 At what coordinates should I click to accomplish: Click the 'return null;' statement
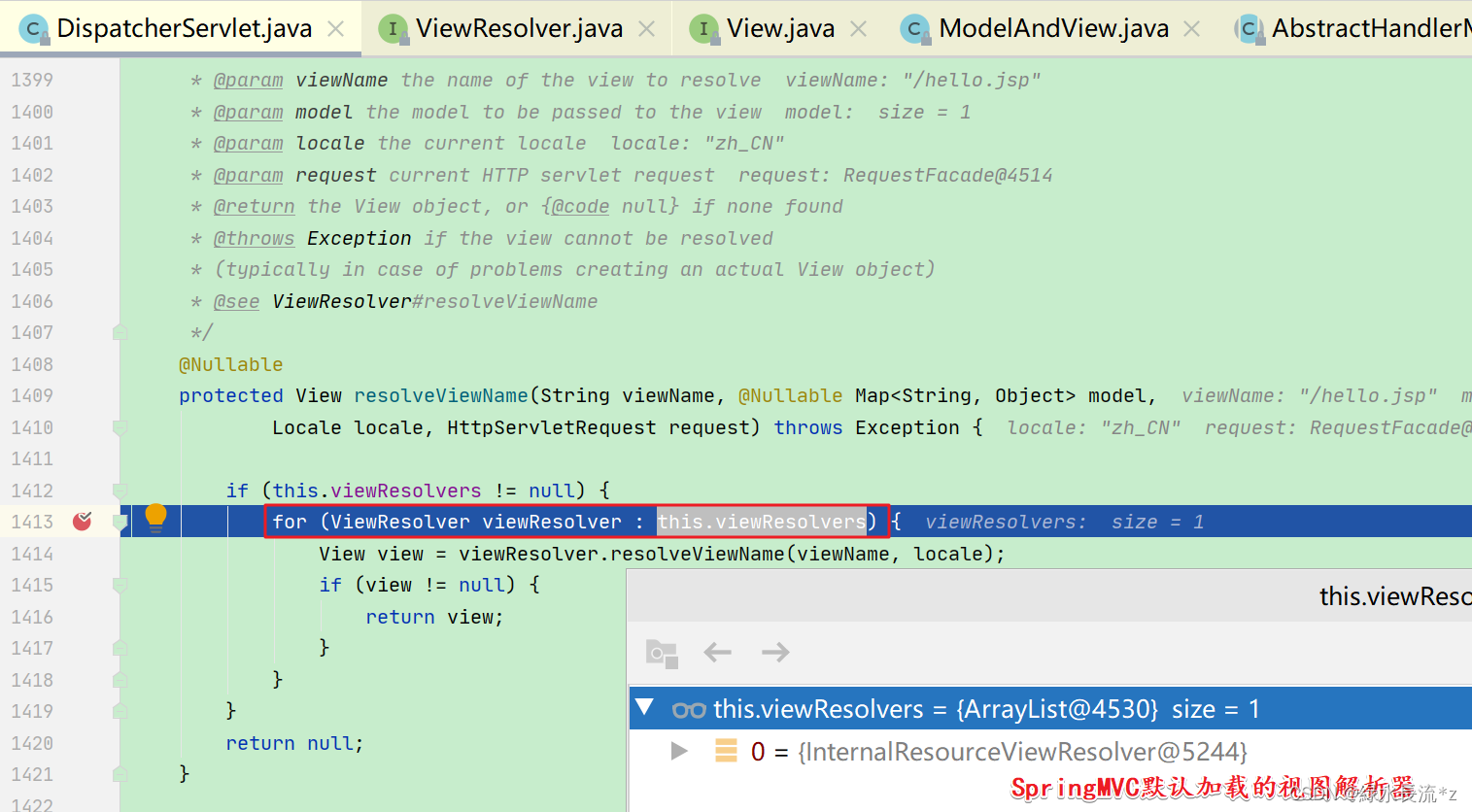tap(294, 743)
